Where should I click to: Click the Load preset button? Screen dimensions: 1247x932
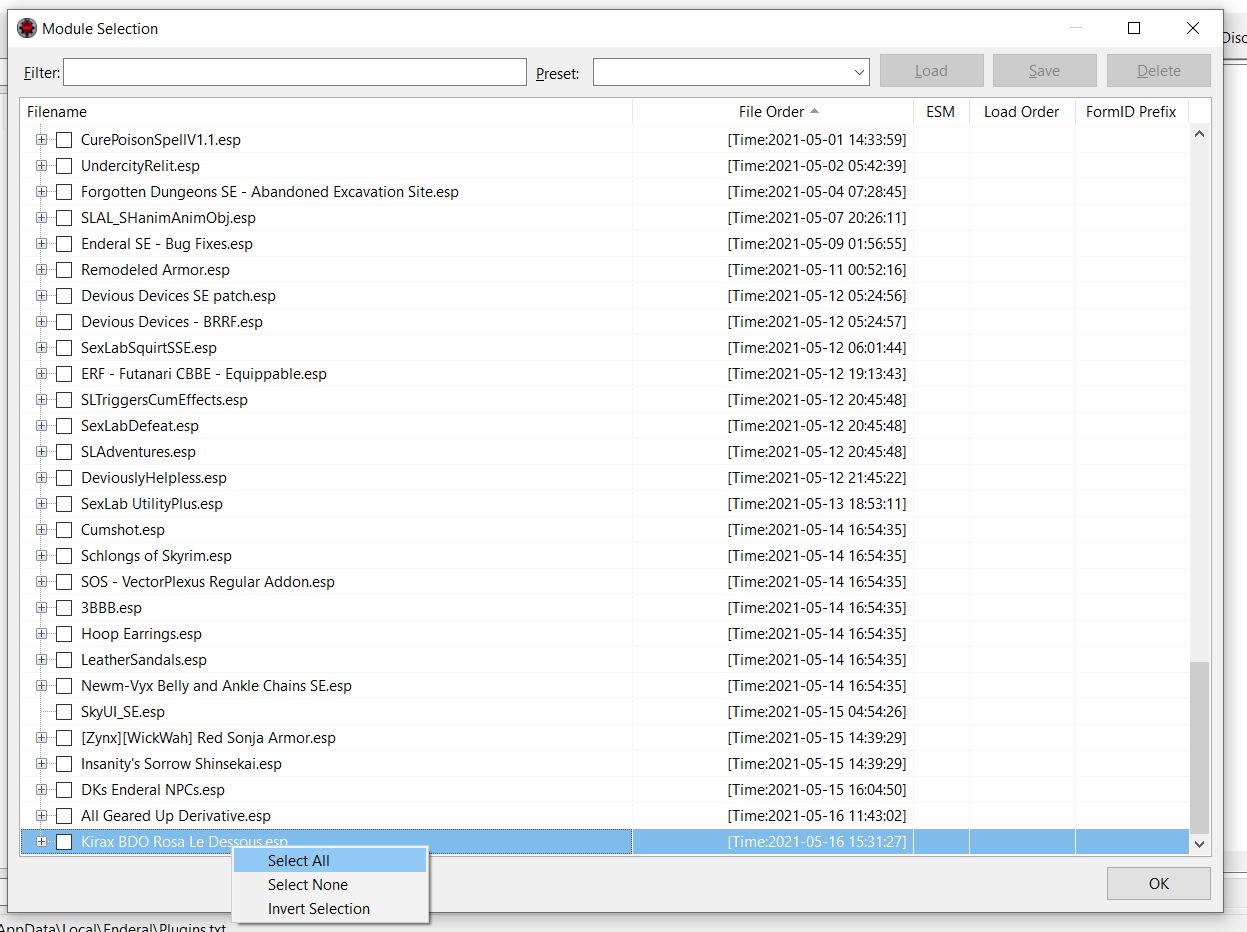pos(931,71)
